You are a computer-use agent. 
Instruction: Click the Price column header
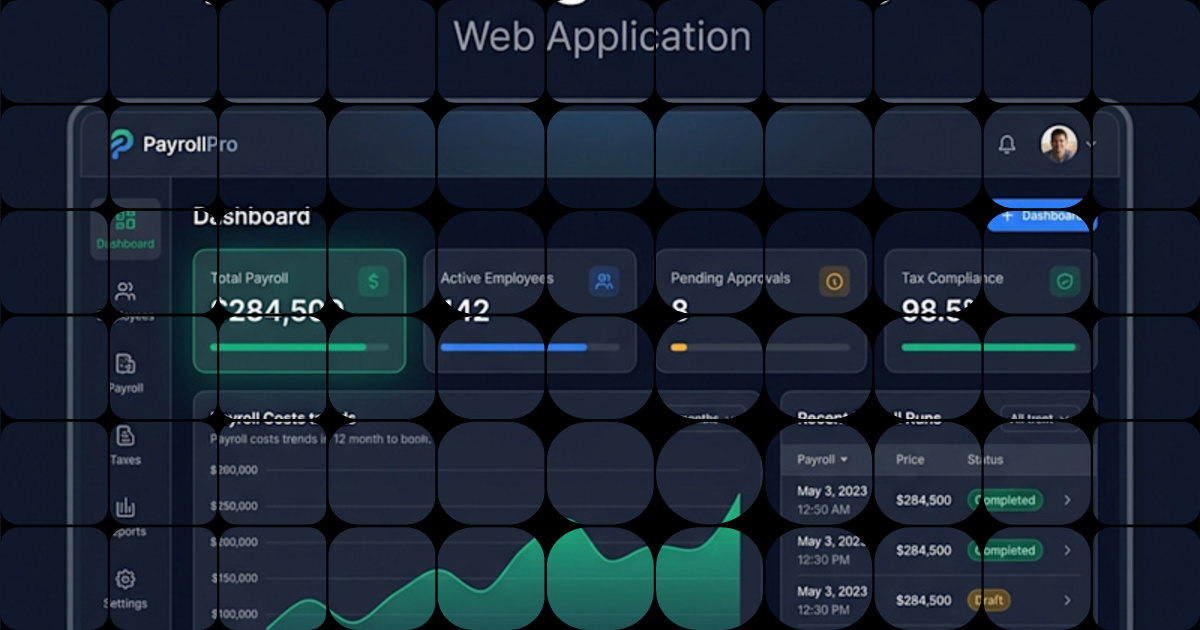click(x=910, y=460)
